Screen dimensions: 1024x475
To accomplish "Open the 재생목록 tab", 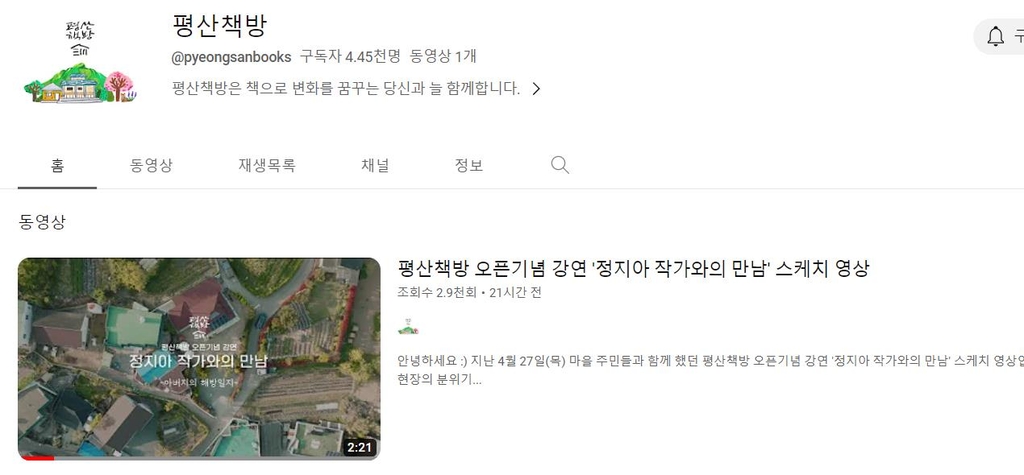I will tap(267, 166).
